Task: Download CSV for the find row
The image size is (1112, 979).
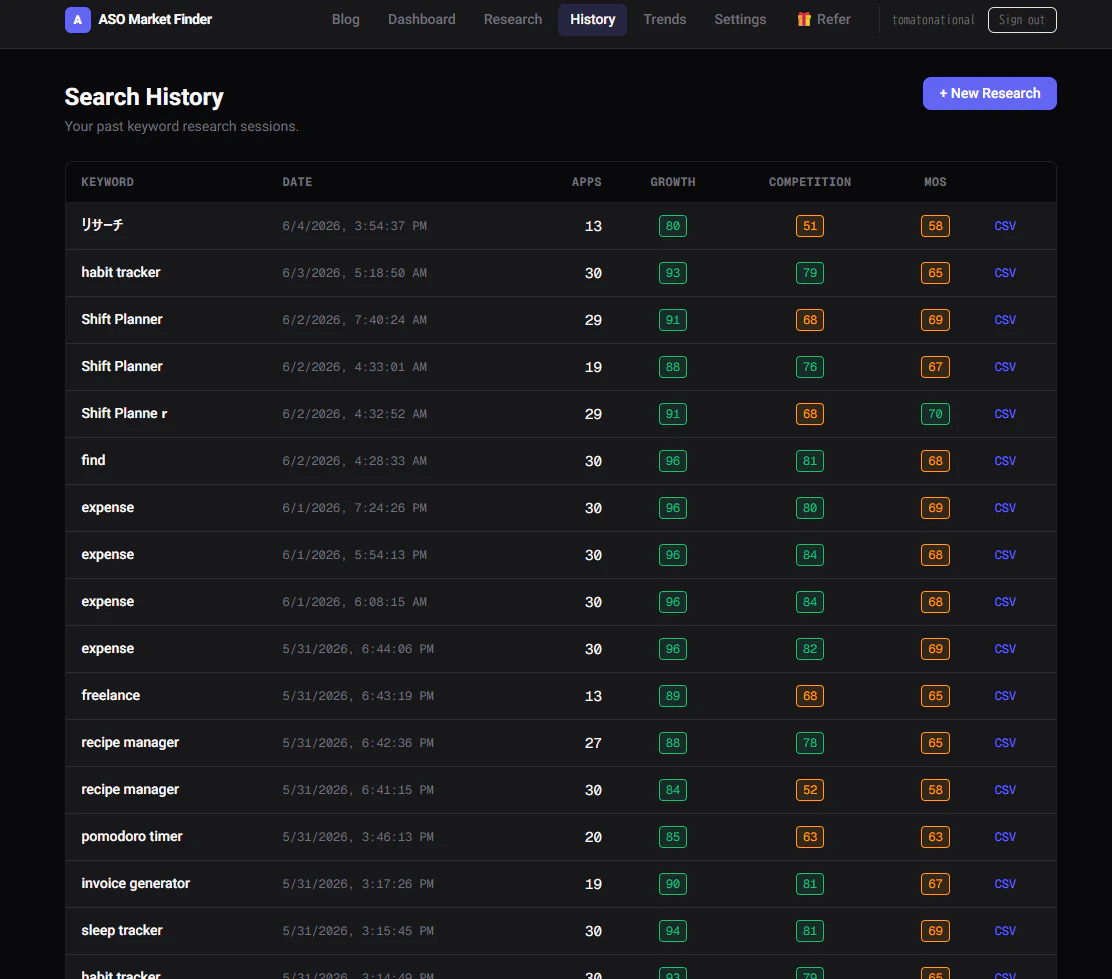Action: pyautogui.click(x=1005, y=461)
